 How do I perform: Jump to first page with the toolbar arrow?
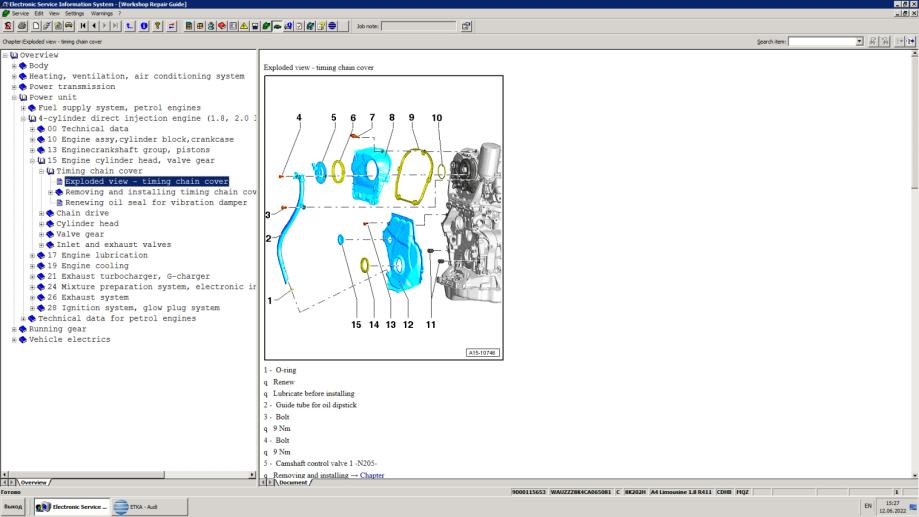tap(82, 26)
